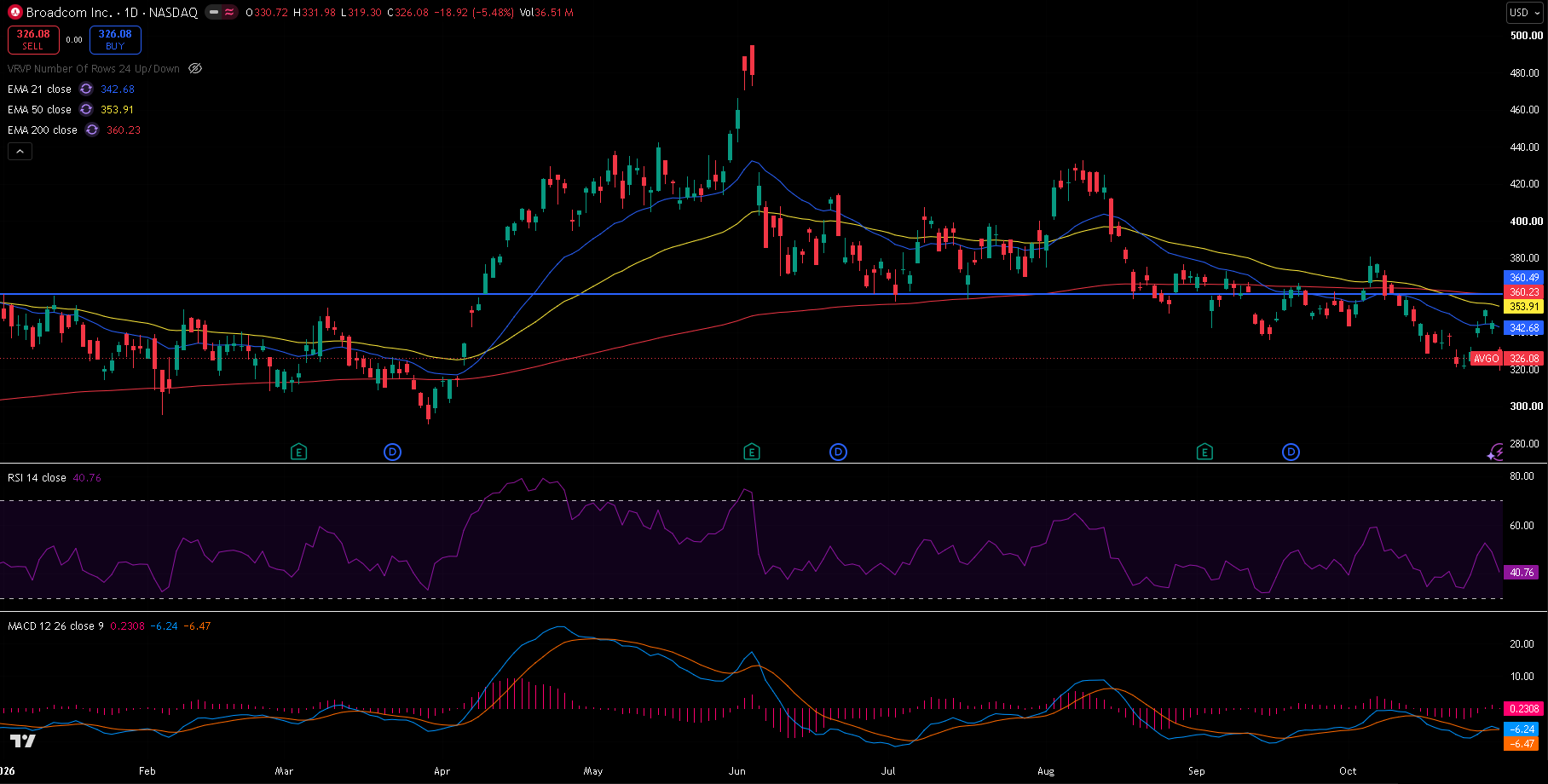
Task: Click the 0.00 spread value between Sell and Buy
Action: (x=74, y=40)
